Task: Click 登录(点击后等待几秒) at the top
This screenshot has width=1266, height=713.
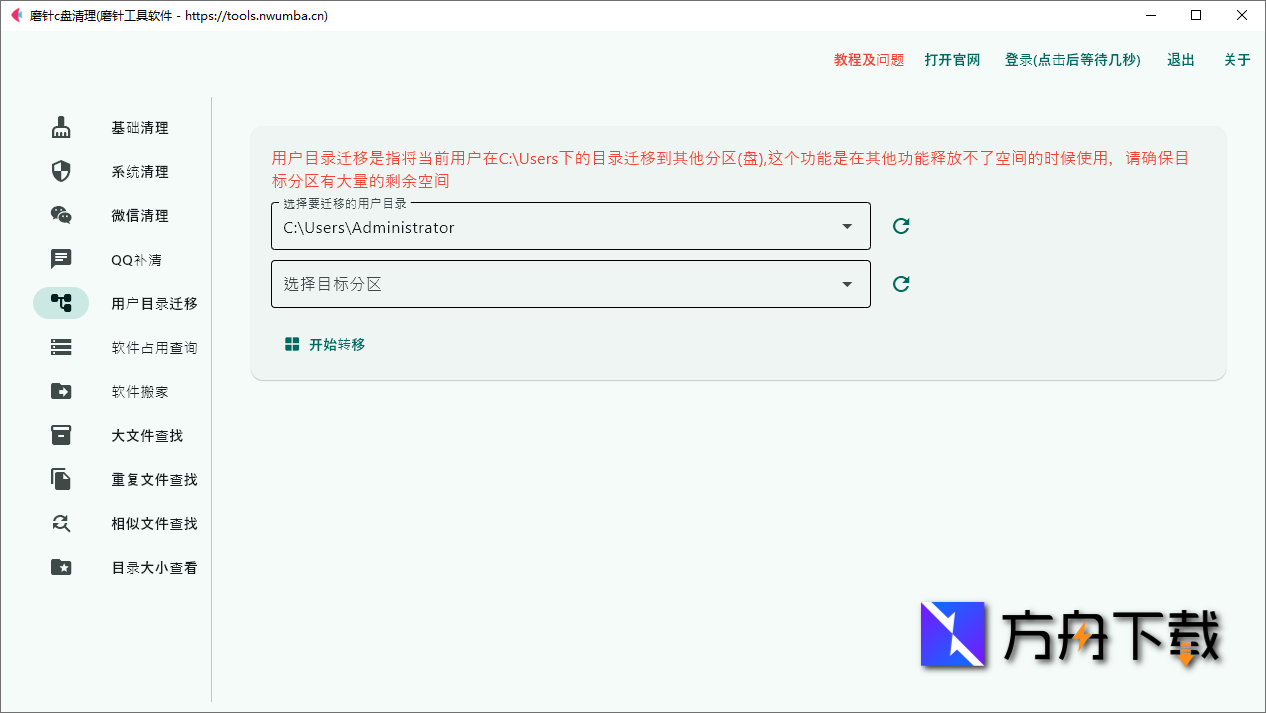Action: pos(1072,59)
